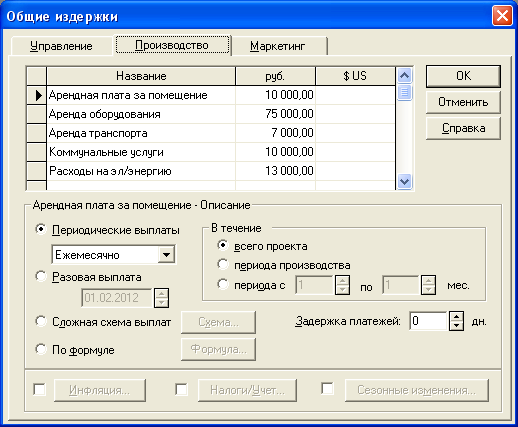Click the Название column header
This screenshot has width=518, height=427.
[141, 76]
